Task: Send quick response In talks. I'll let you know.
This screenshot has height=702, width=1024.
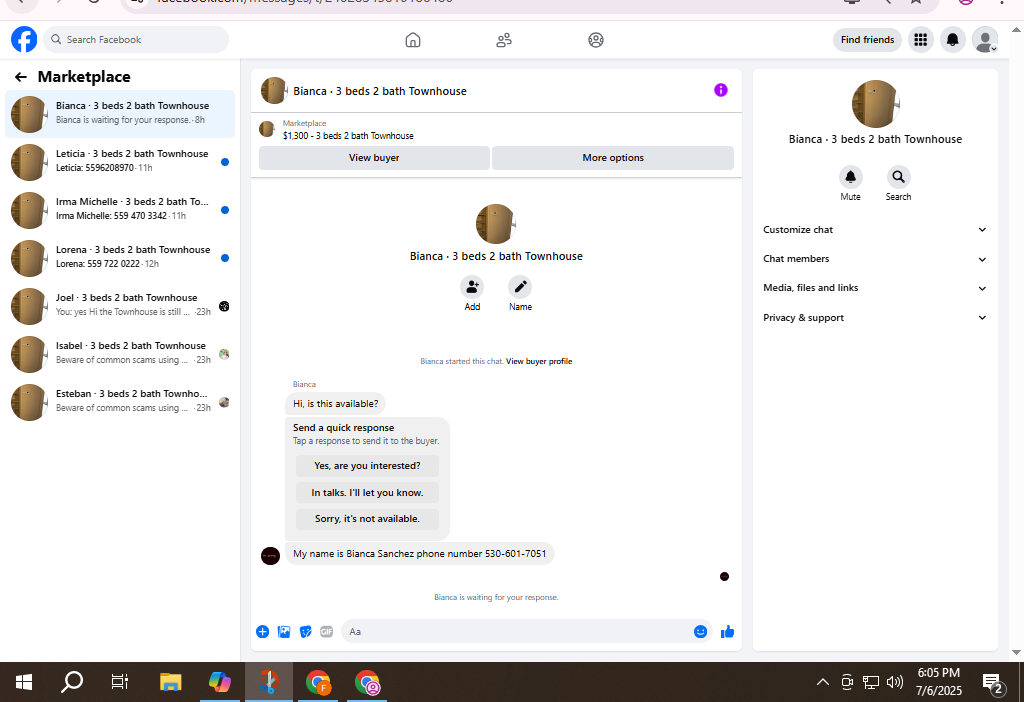Action: point(367,492)
